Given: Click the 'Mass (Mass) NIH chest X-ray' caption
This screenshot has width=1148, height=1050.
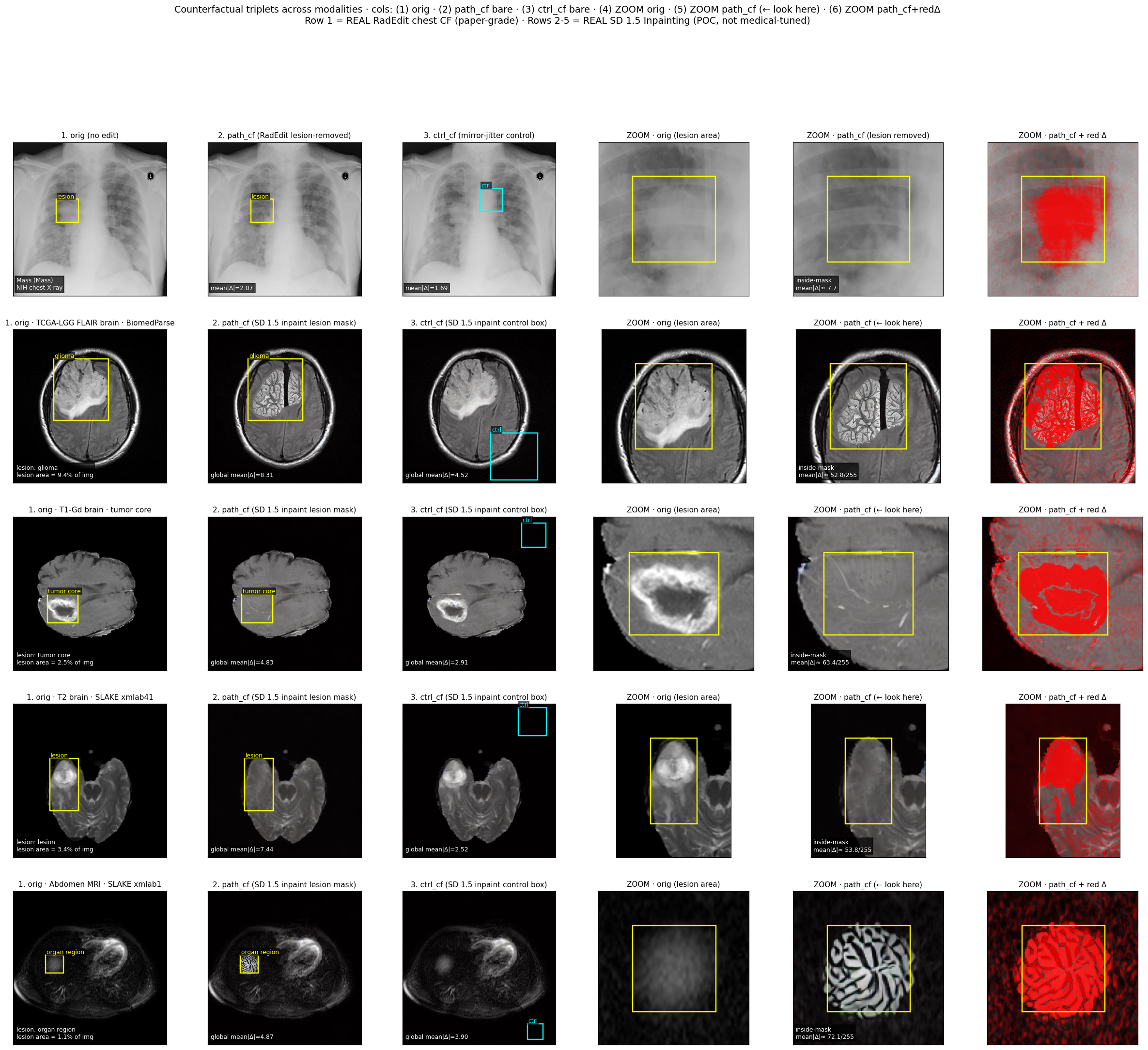Looking at the screenshot, I should [39, 284].
